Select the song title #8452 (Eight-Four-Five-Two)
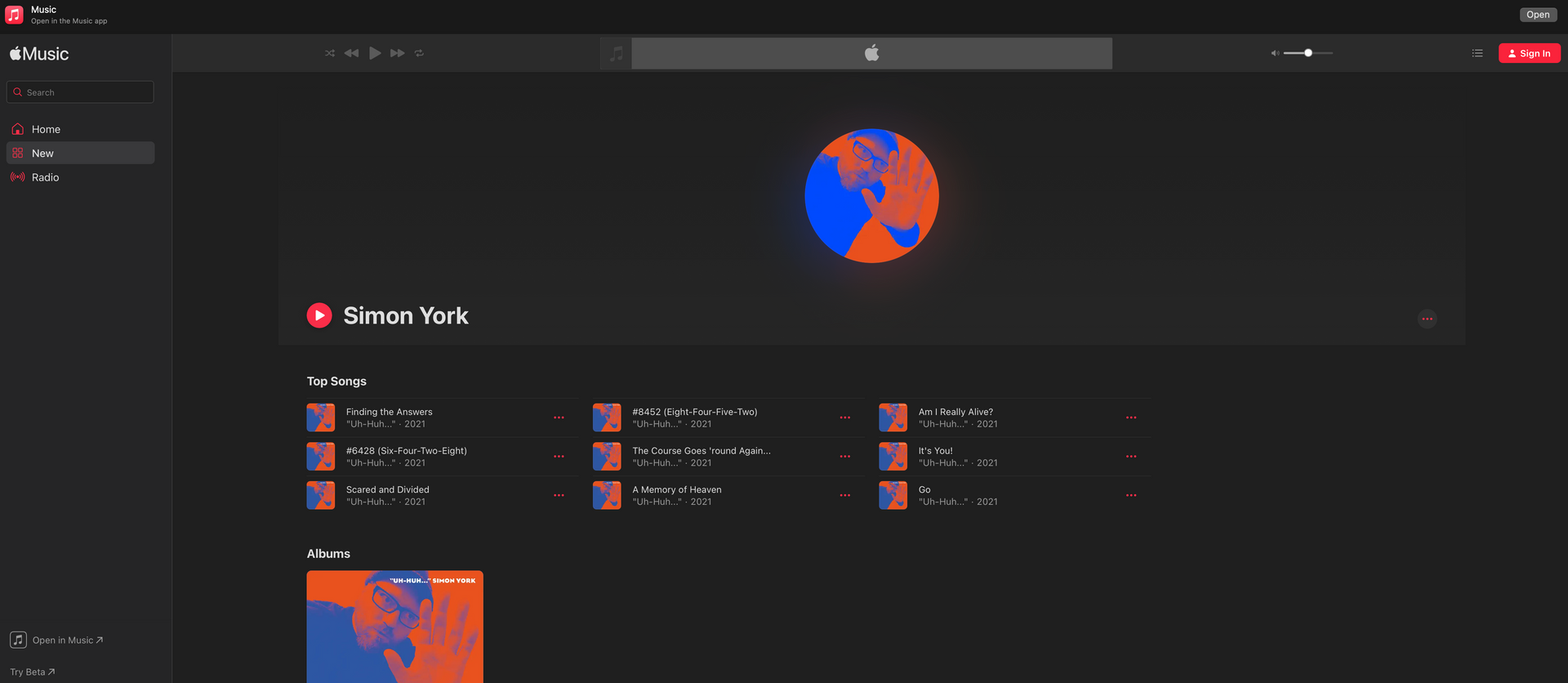This screenshot has height=683, width=1568. 695,412
